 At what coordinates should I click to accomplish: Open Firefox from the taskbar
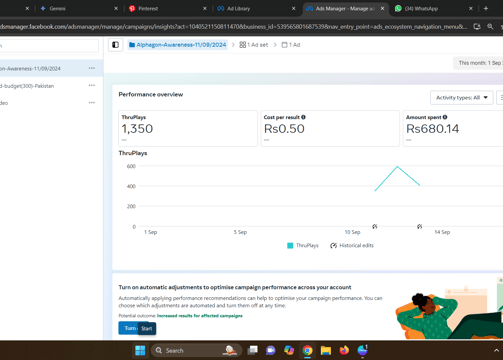pyautogui.click(x=344, y=350)
